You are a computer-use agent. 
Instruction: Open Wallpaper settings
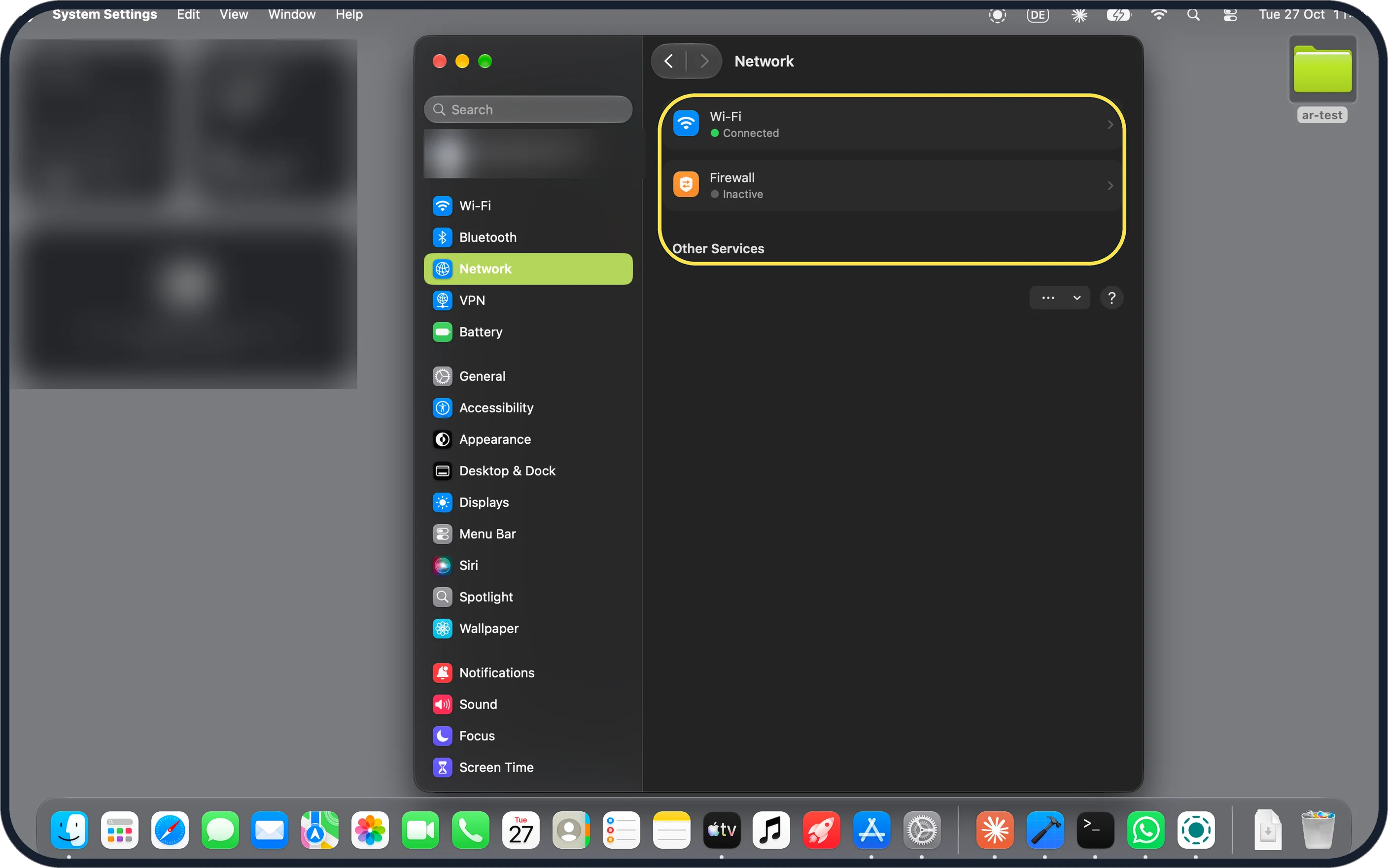click(528, 629)
